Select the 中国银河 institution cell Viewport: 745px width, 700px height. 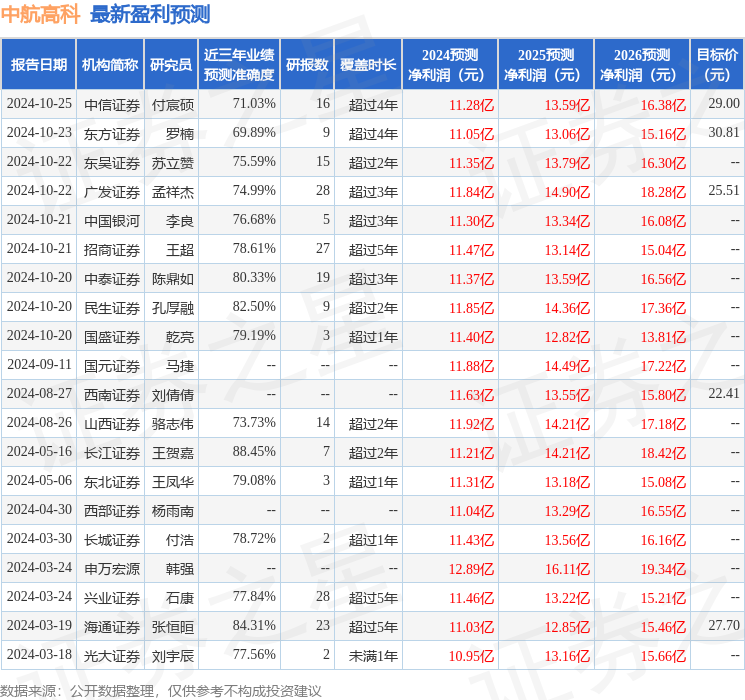112,221
